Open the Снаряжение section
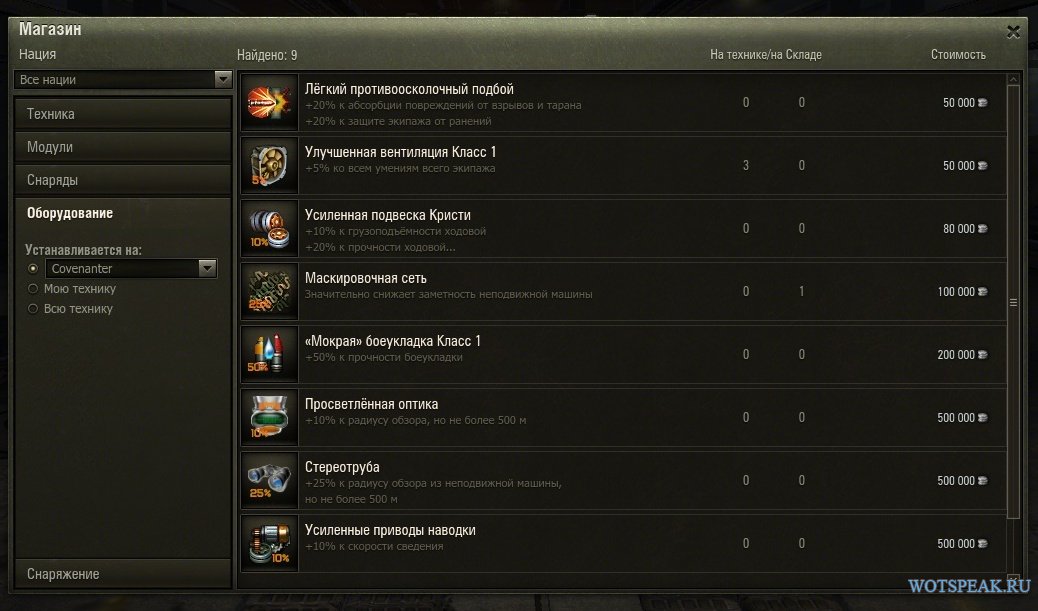Screen dimensions: 1038x611 (x=123, y=574)
